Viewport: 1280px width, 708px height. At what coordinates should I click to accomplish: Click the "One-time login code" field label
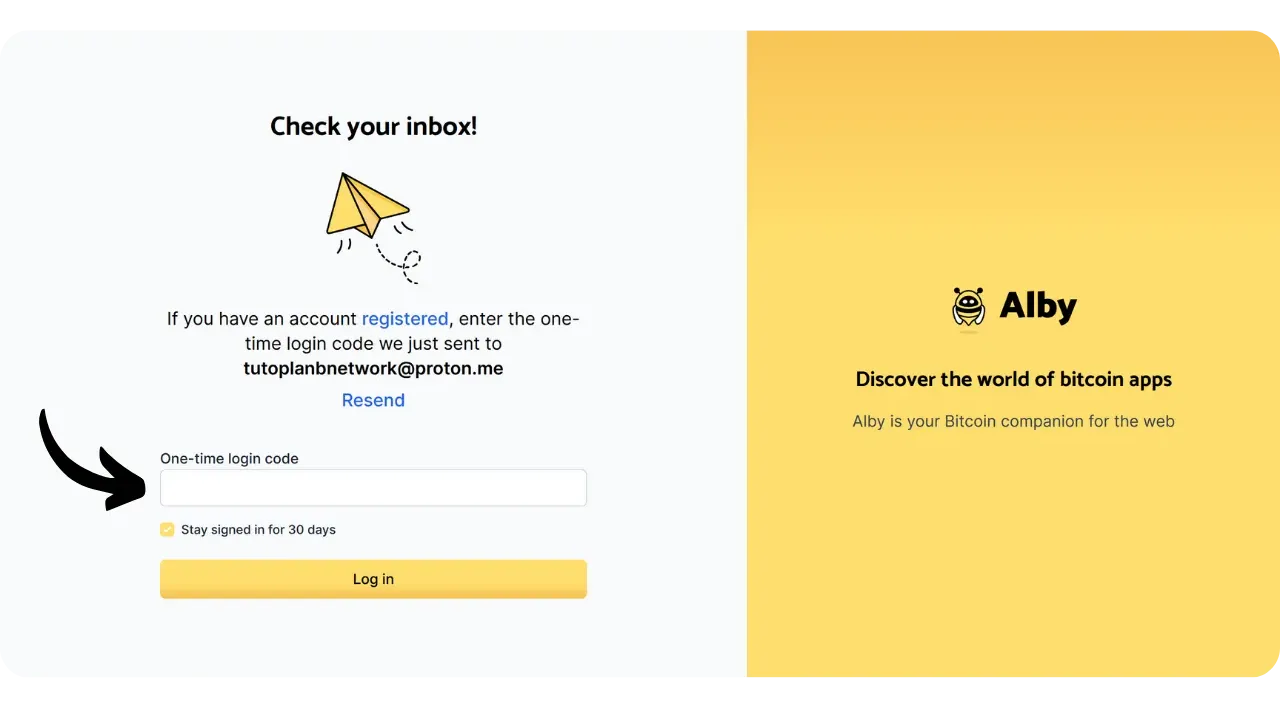coord(229,459)
